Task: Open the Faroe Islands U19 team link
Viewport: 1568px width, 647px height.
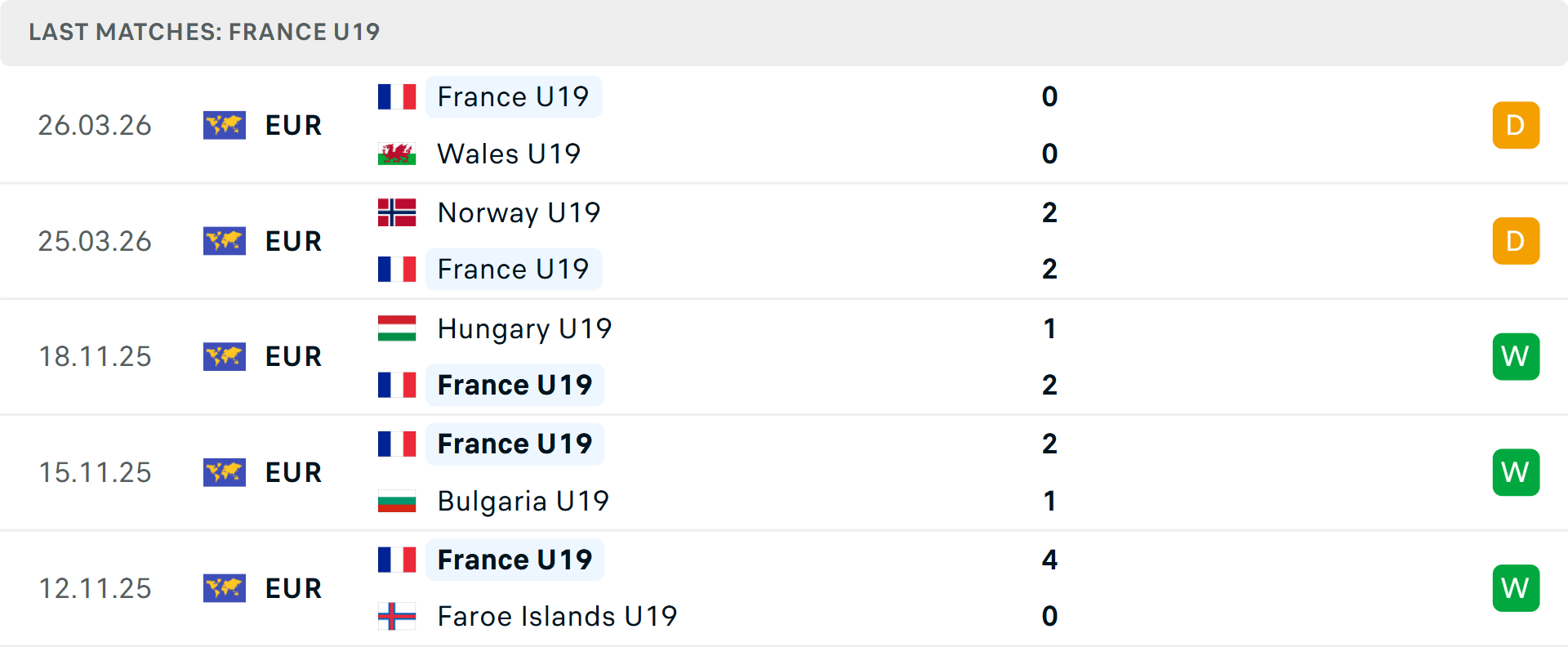Action: click(557, 616)
